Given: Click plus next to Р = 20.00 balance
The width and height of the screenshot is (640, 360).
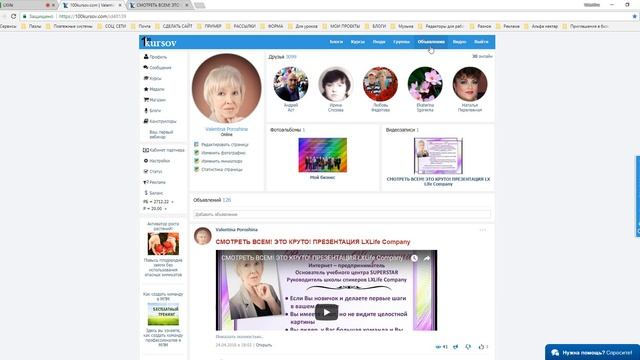Looking at the screenshot, I should click(165, 209).
